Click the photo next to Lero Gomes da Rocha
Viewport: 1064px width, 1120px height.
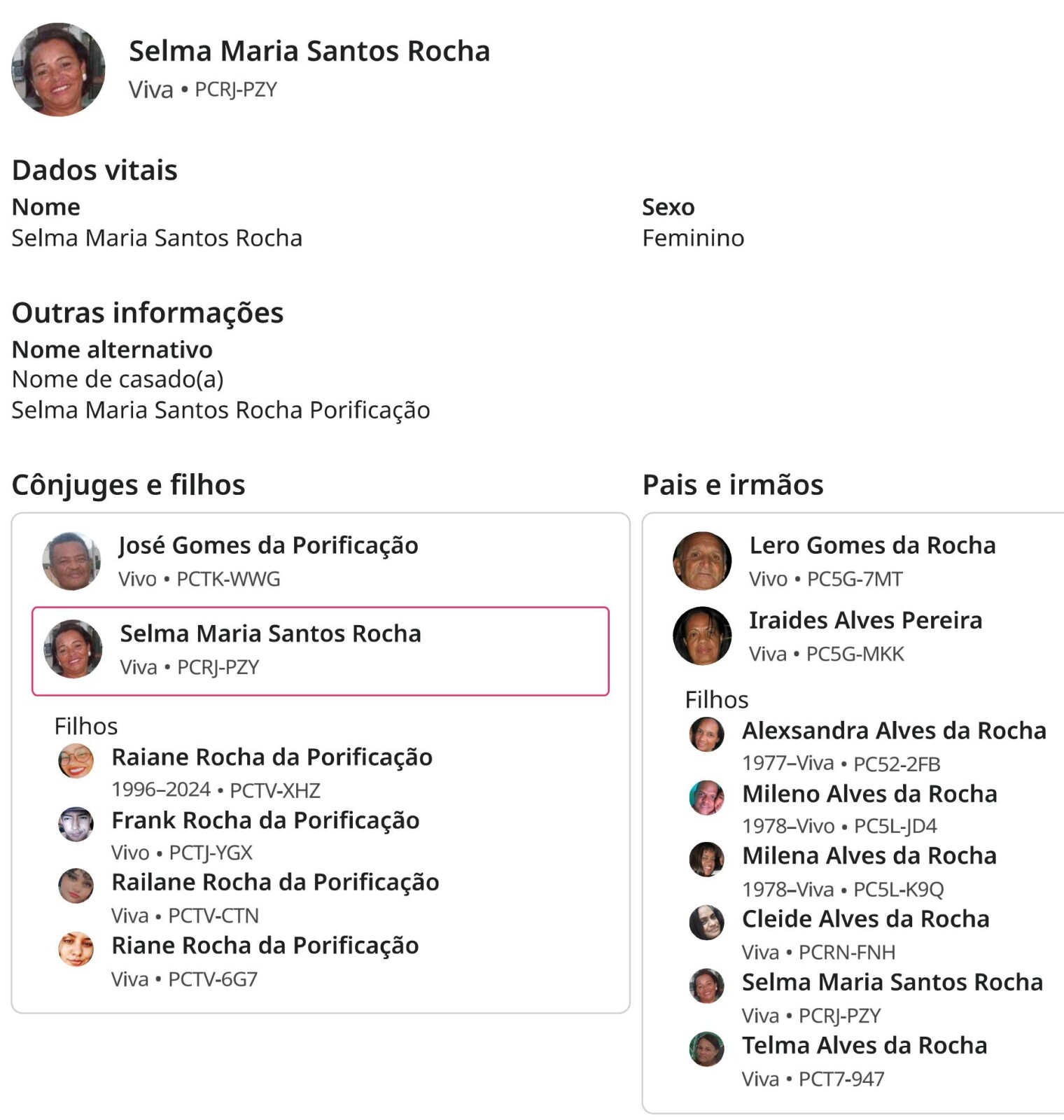pos(702,561)
